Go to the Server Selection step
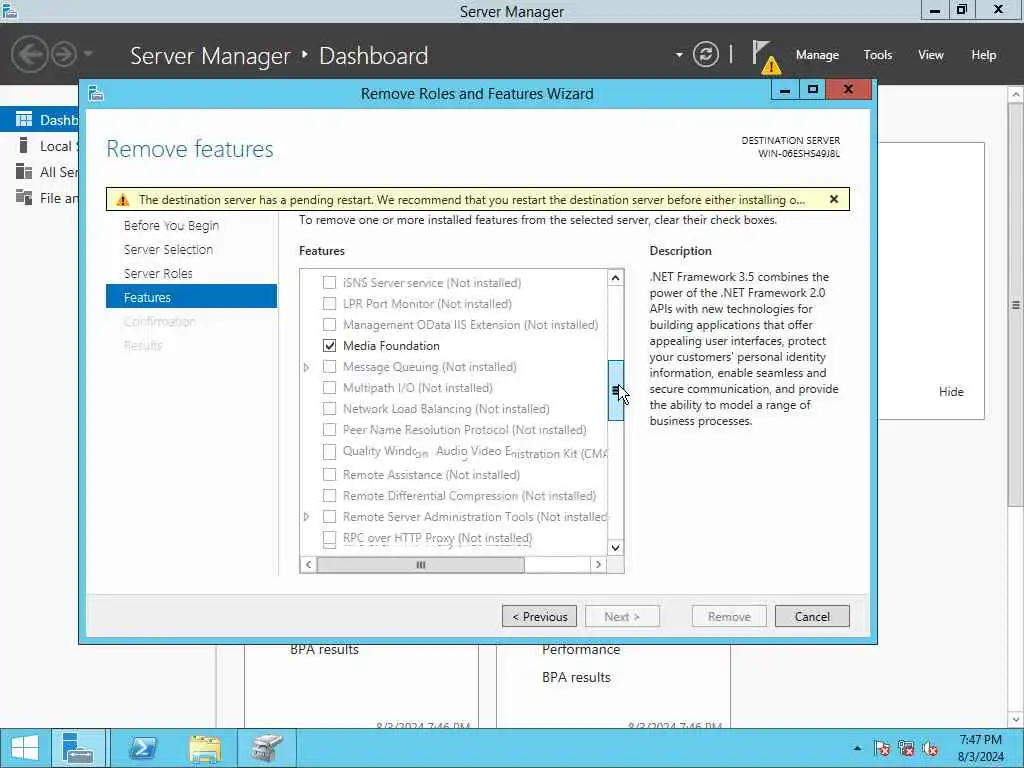This screenshot has height=768, width=1024. 168,249
